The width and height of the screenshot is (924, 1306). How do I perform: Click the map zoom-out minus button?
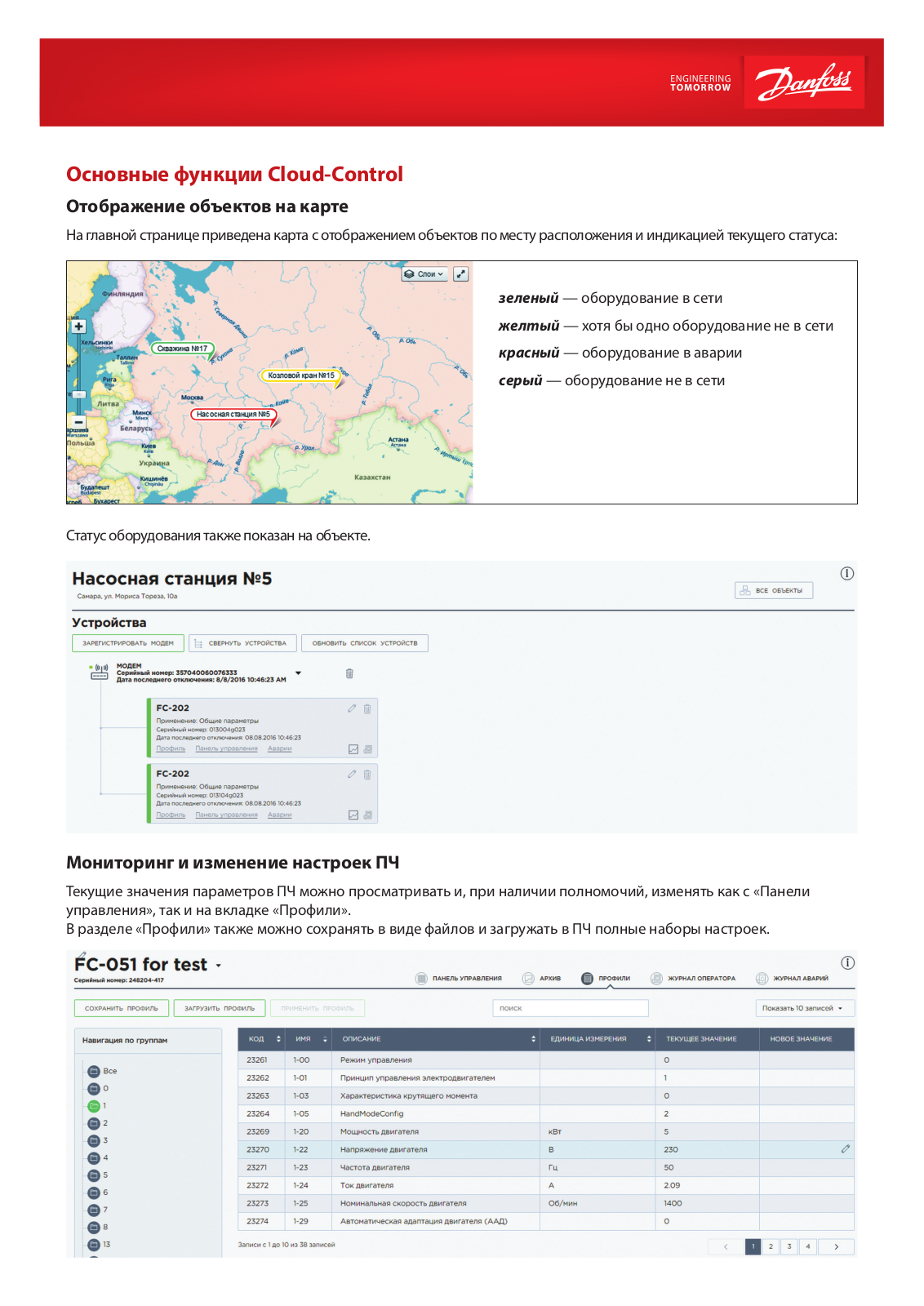pyautogui.click(x=78, y=422)
